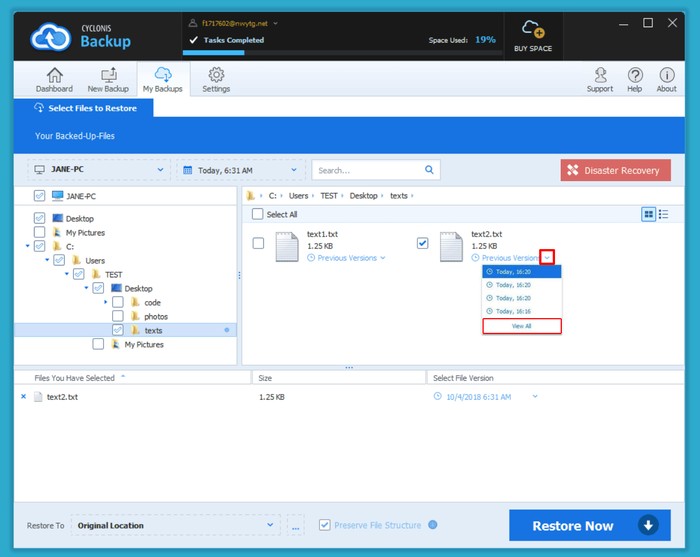Image resolution: width=700 pixels, height=557 pixels.
Task: Remove text2.txt from selected files list
Action: 23,397
